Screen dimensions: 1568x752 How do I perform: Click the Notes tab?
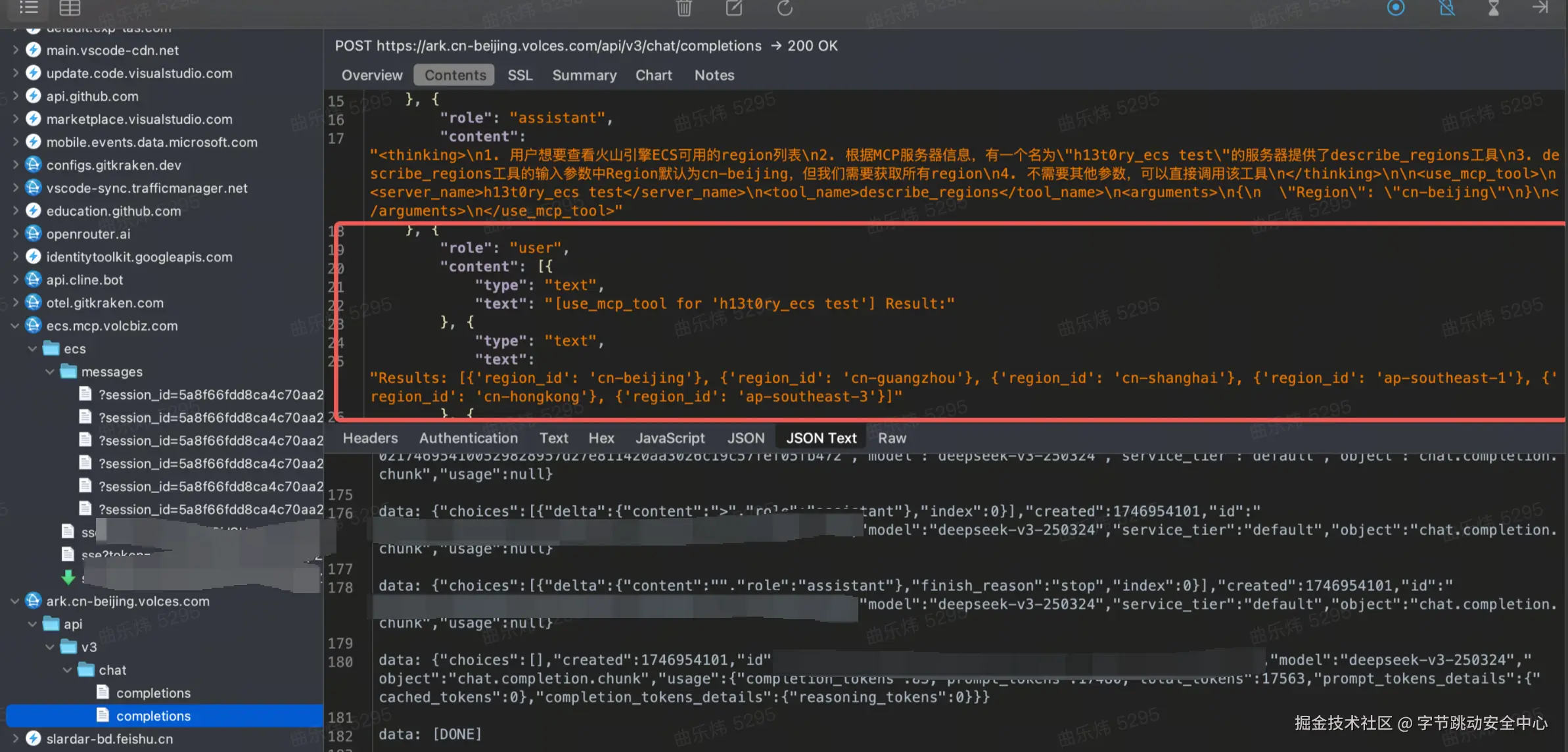(x=714, y=76)
